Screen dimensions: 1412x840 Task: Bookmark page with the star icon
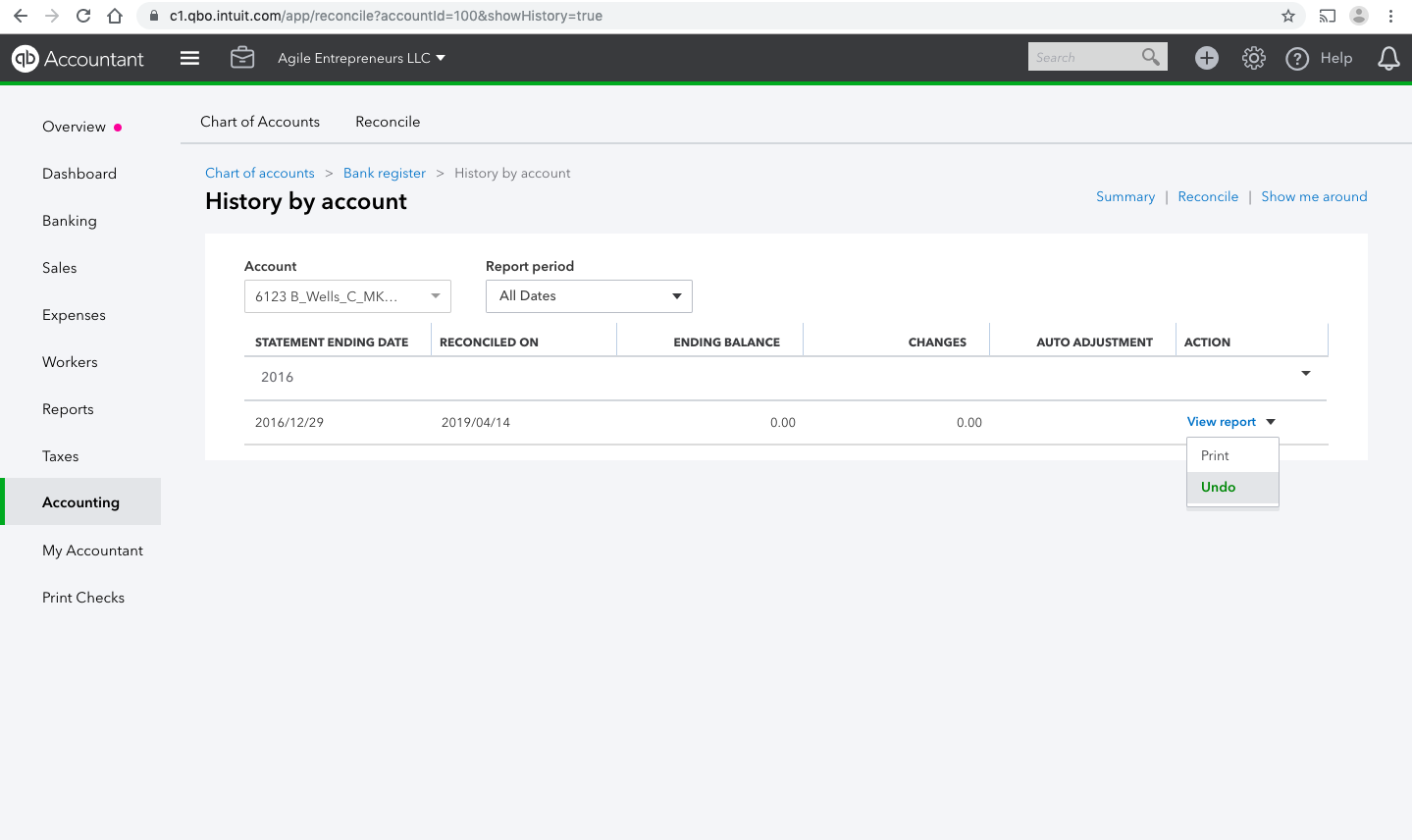(1288, 16)
